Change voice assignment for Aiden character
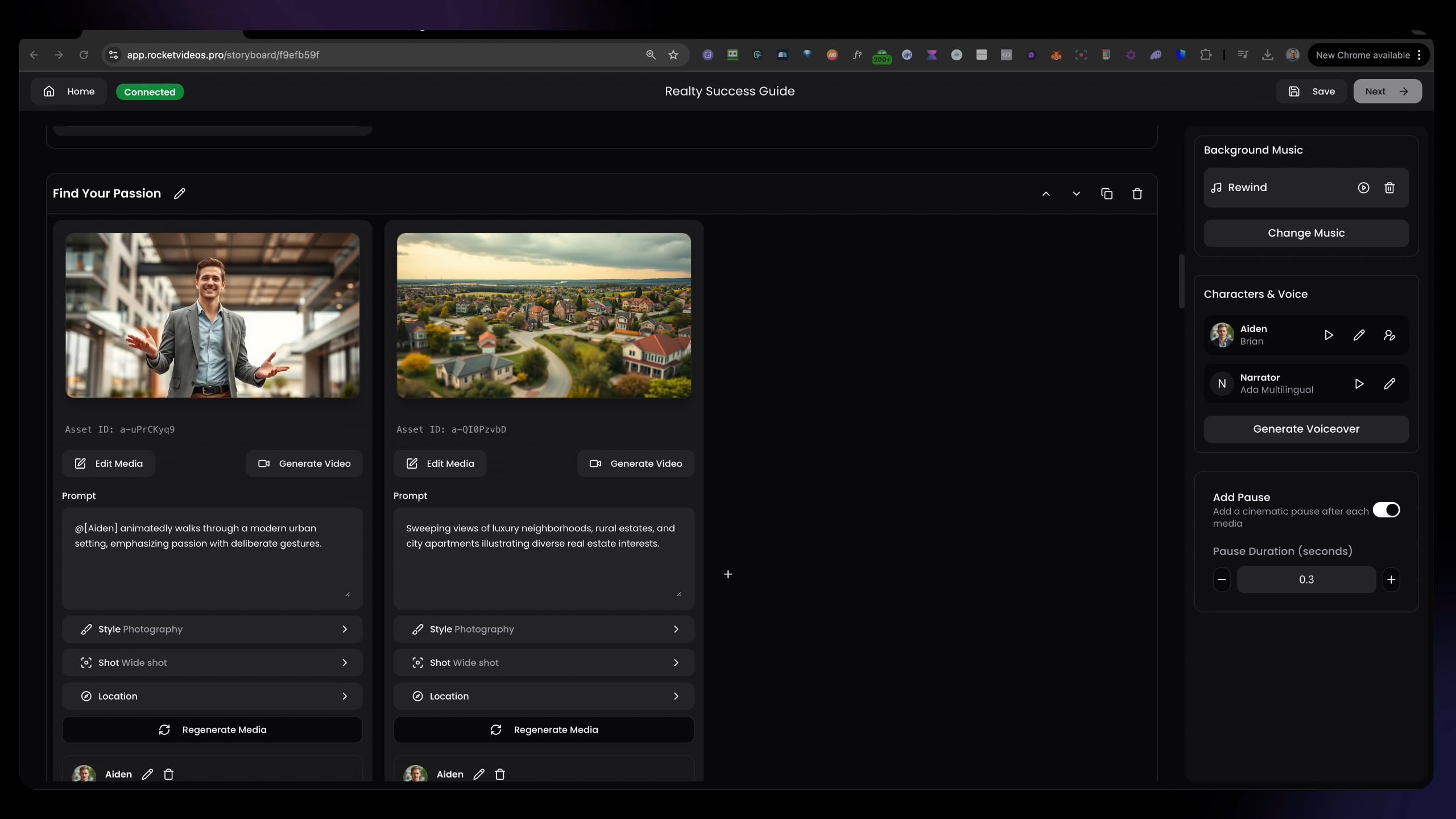The width and height of the screenshot is (1456, 819). point(1389,335)
